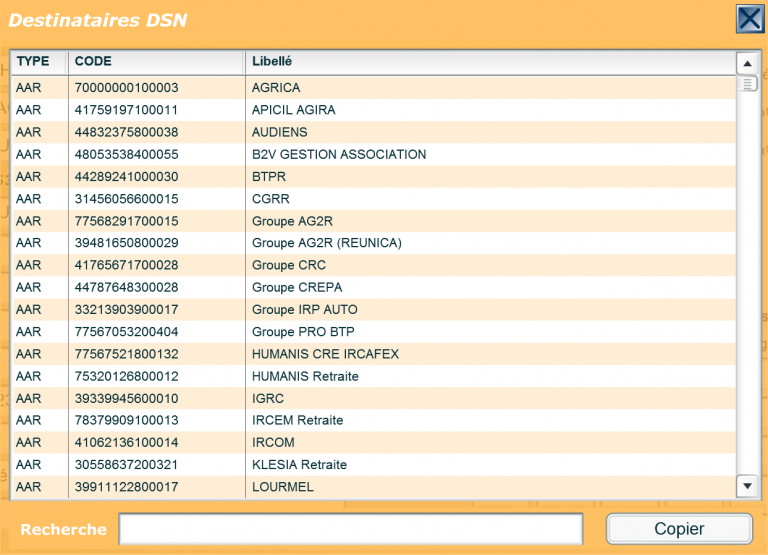
Task: Select the AUDIENS row label
Action: click(x=280, y=132)
